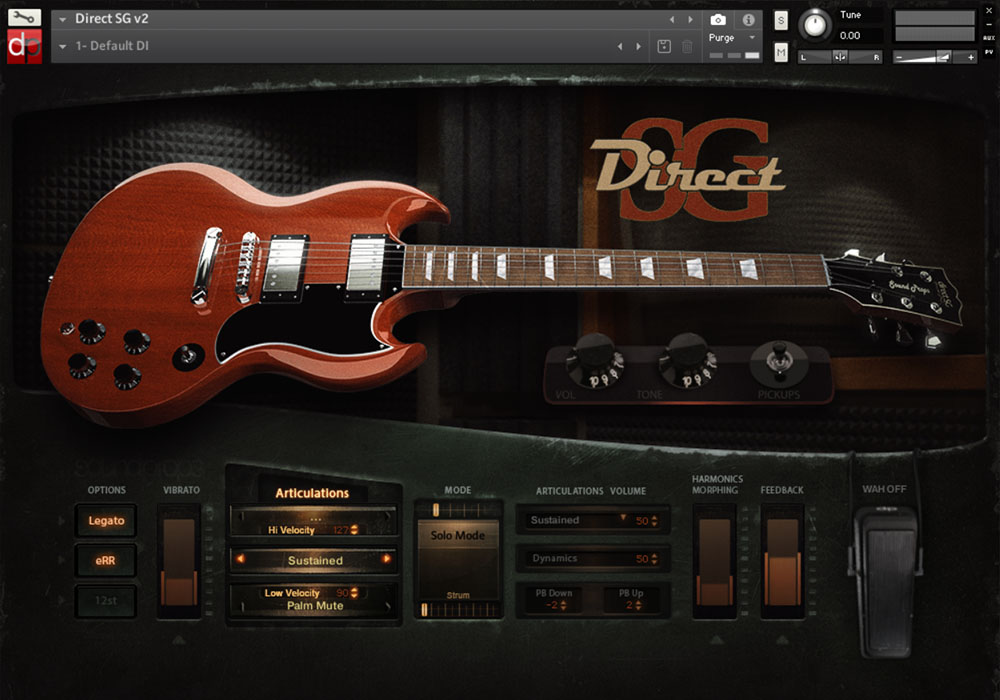Screen dimensions: 1000x700
Task: Click the Mode slider above Solo Mode
Action: [x=458, y=510]
